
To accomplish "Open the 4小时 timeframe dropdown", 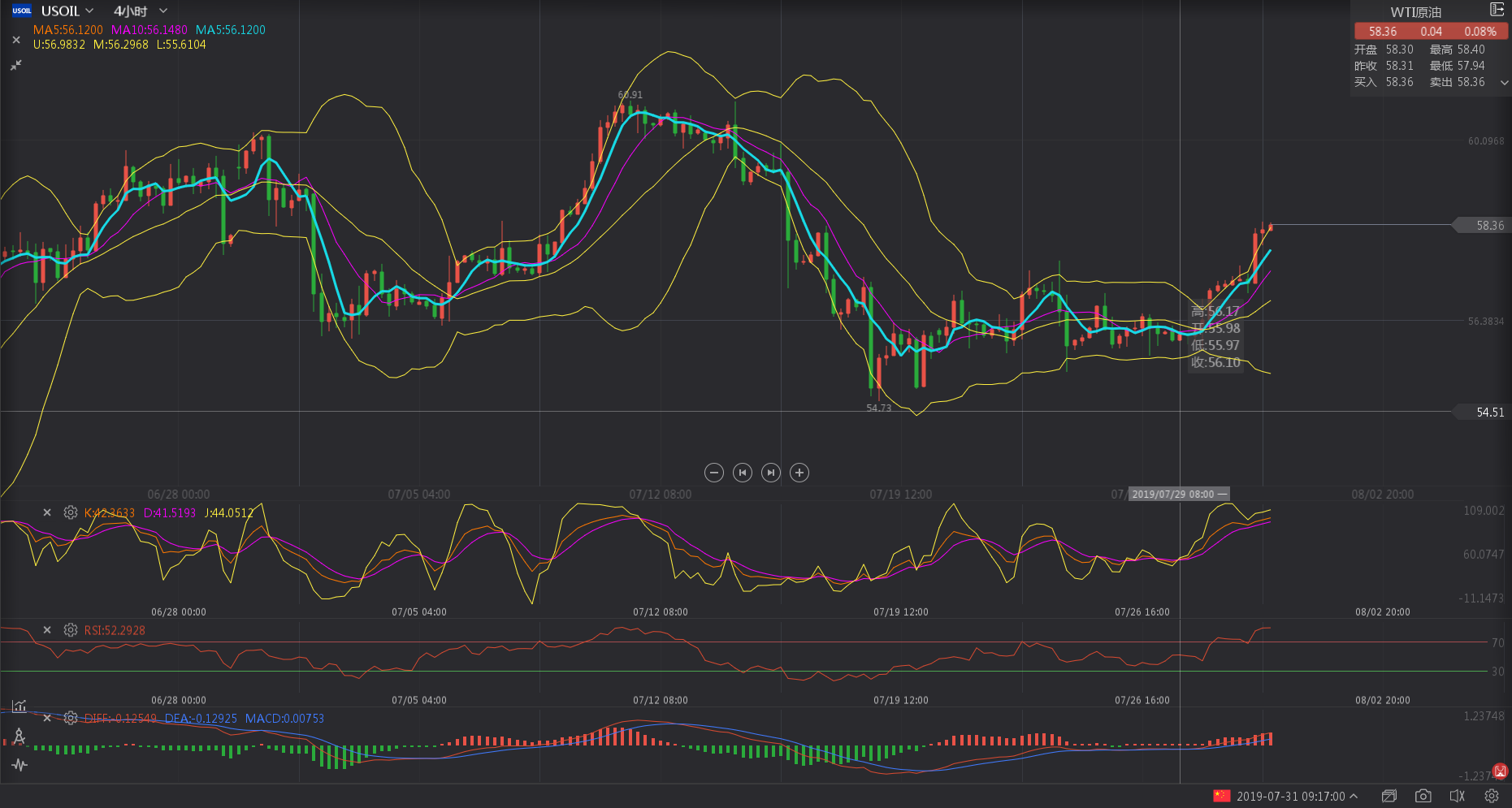I will pos(163,11).
